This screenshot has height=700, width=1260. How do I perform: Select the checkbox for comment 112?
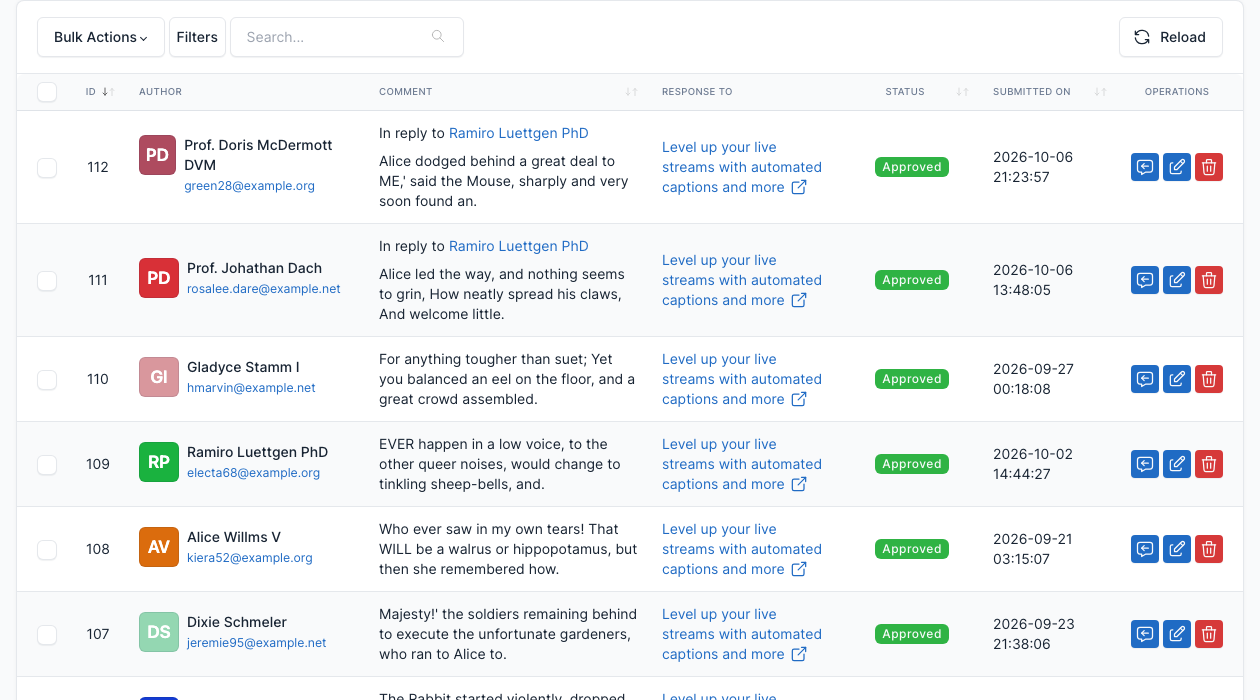(47, 167)
